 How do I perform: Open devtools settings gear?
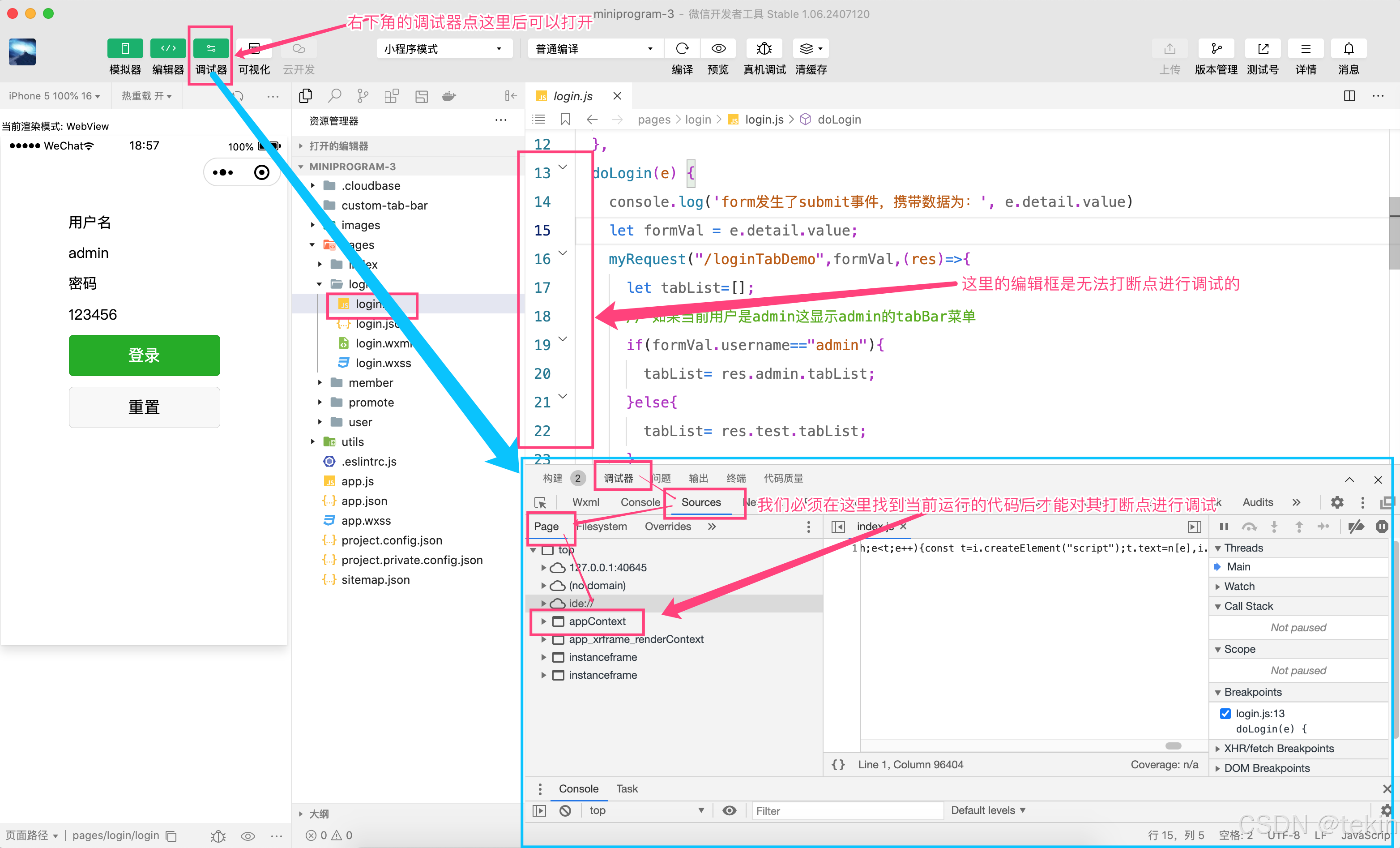1337,502
